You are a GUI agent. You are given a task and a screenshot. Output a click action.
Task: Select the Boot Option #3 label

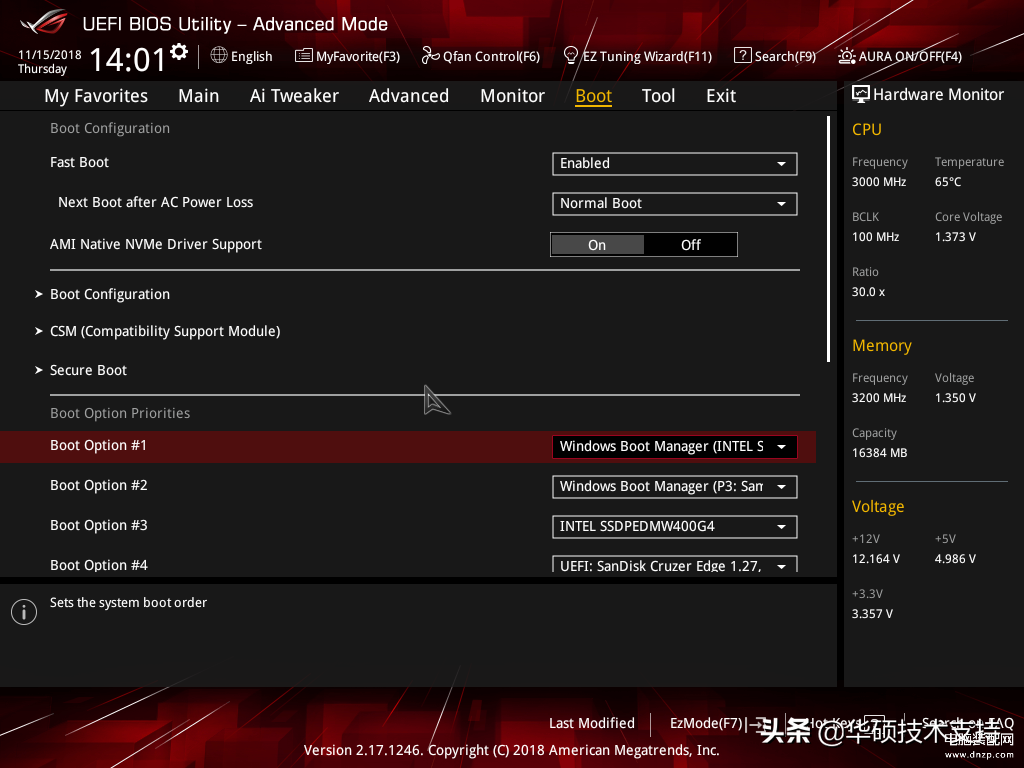click(99, 525)
